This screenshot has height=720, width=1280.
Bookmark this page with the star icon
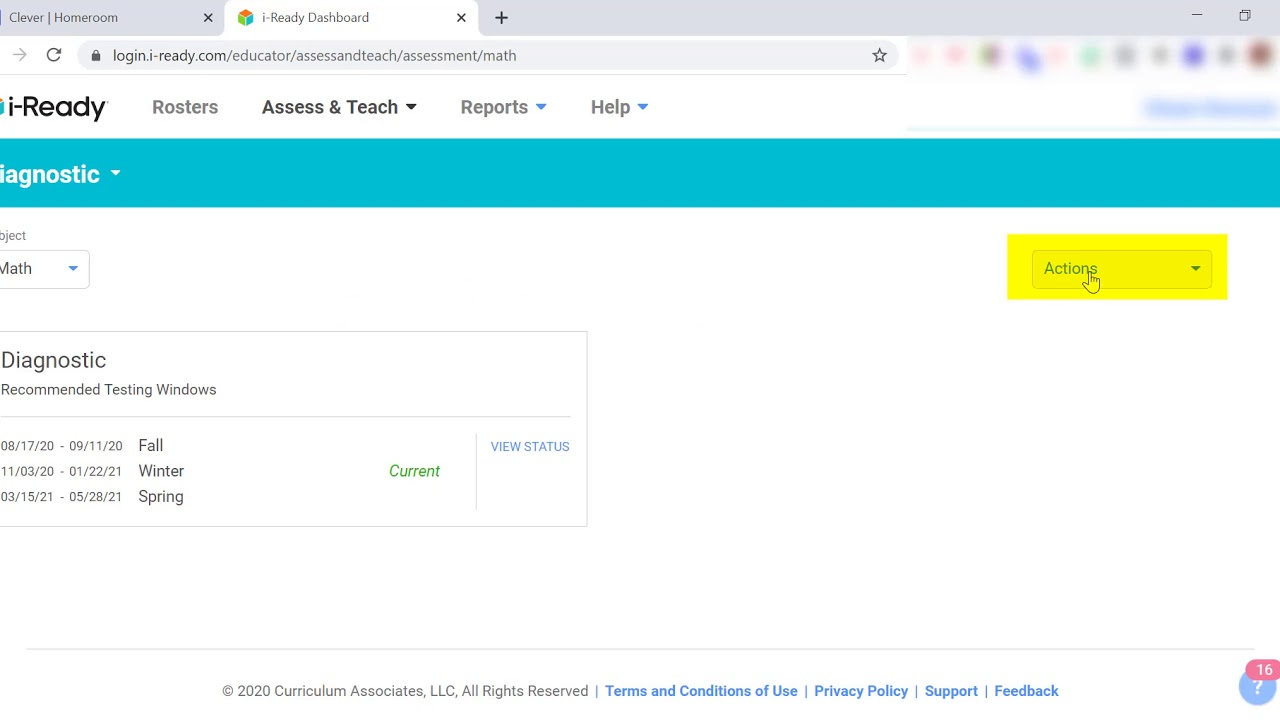pyautogui.click(x=879, y=55)
